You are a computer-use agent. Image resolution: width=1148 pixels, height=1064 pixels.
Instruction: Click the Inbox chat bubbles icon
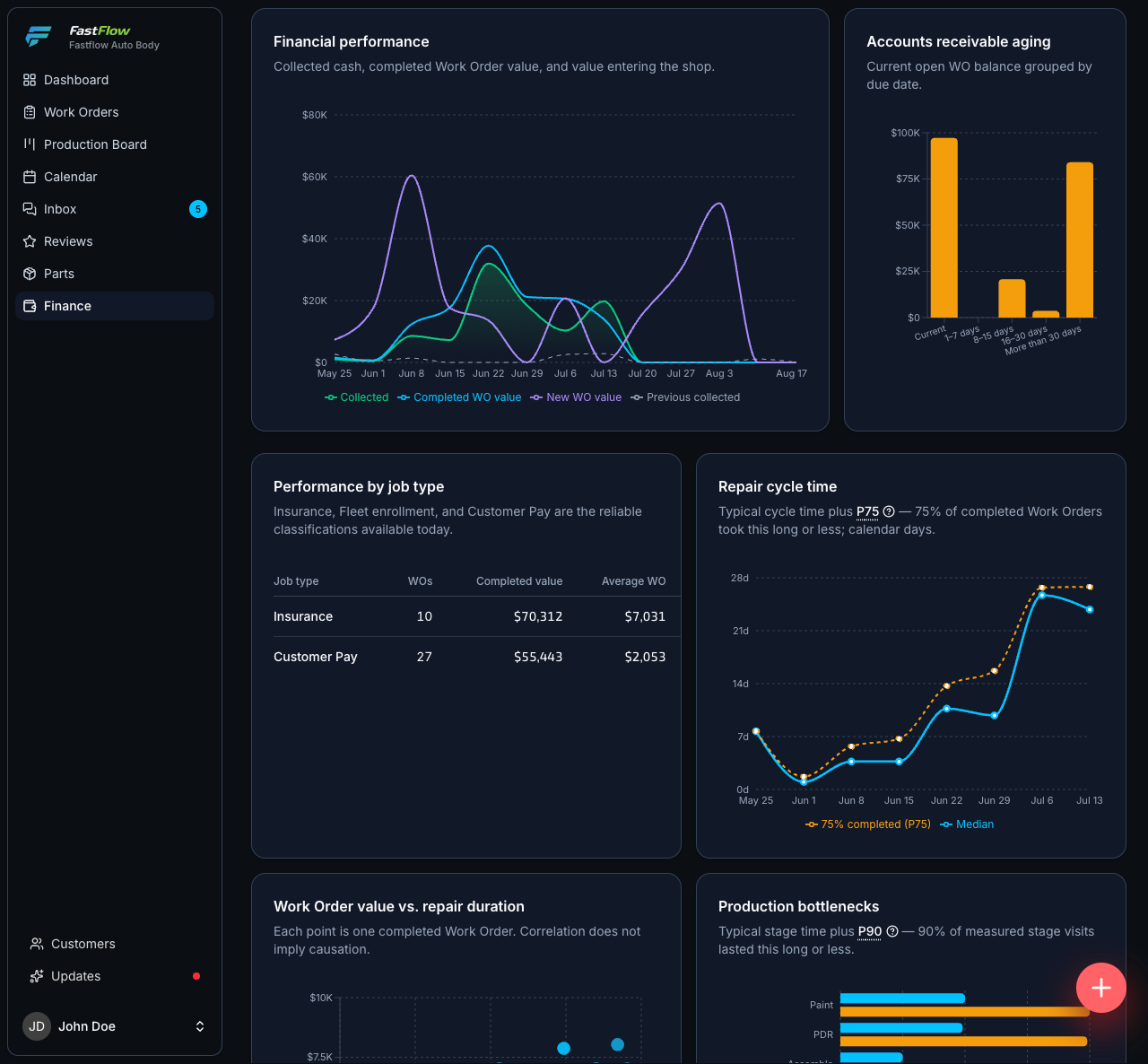pyautogui.click(x=30, y=209)
